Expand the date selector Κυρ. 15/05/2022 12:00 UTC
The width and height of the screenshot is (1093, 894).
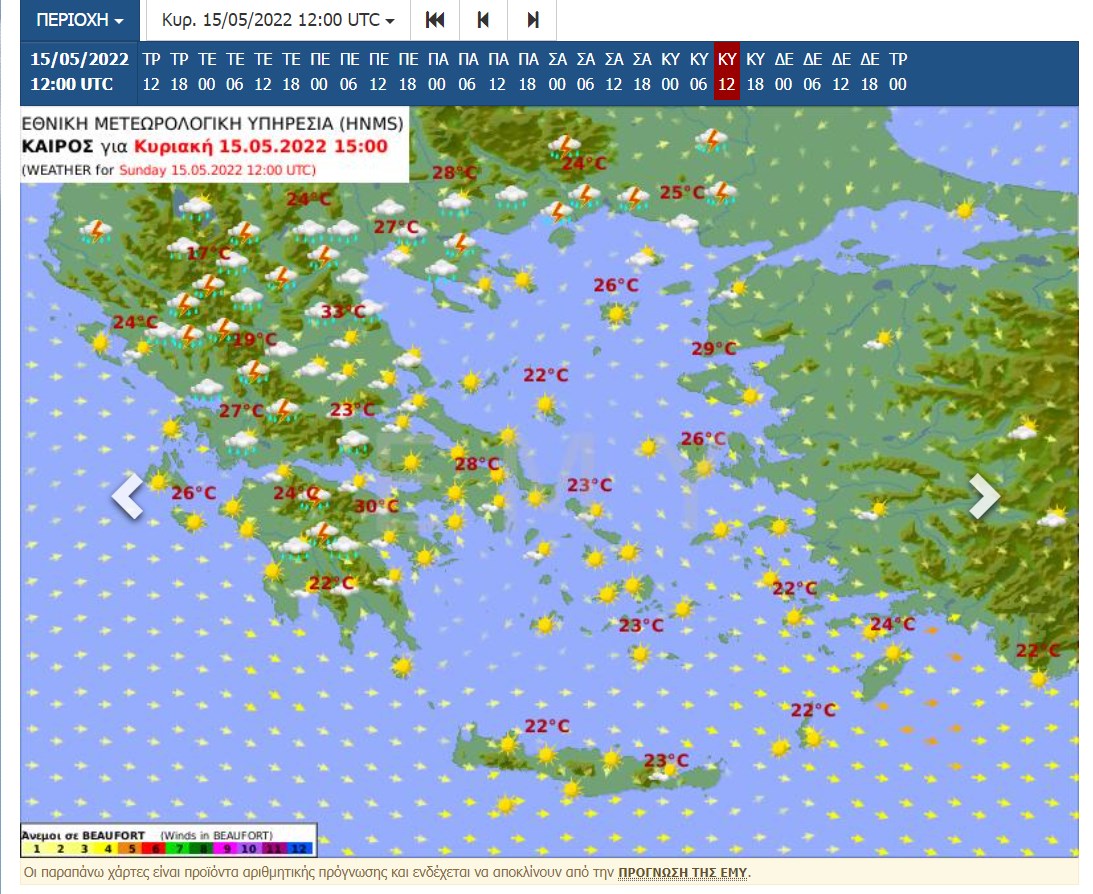coord(277,20)
